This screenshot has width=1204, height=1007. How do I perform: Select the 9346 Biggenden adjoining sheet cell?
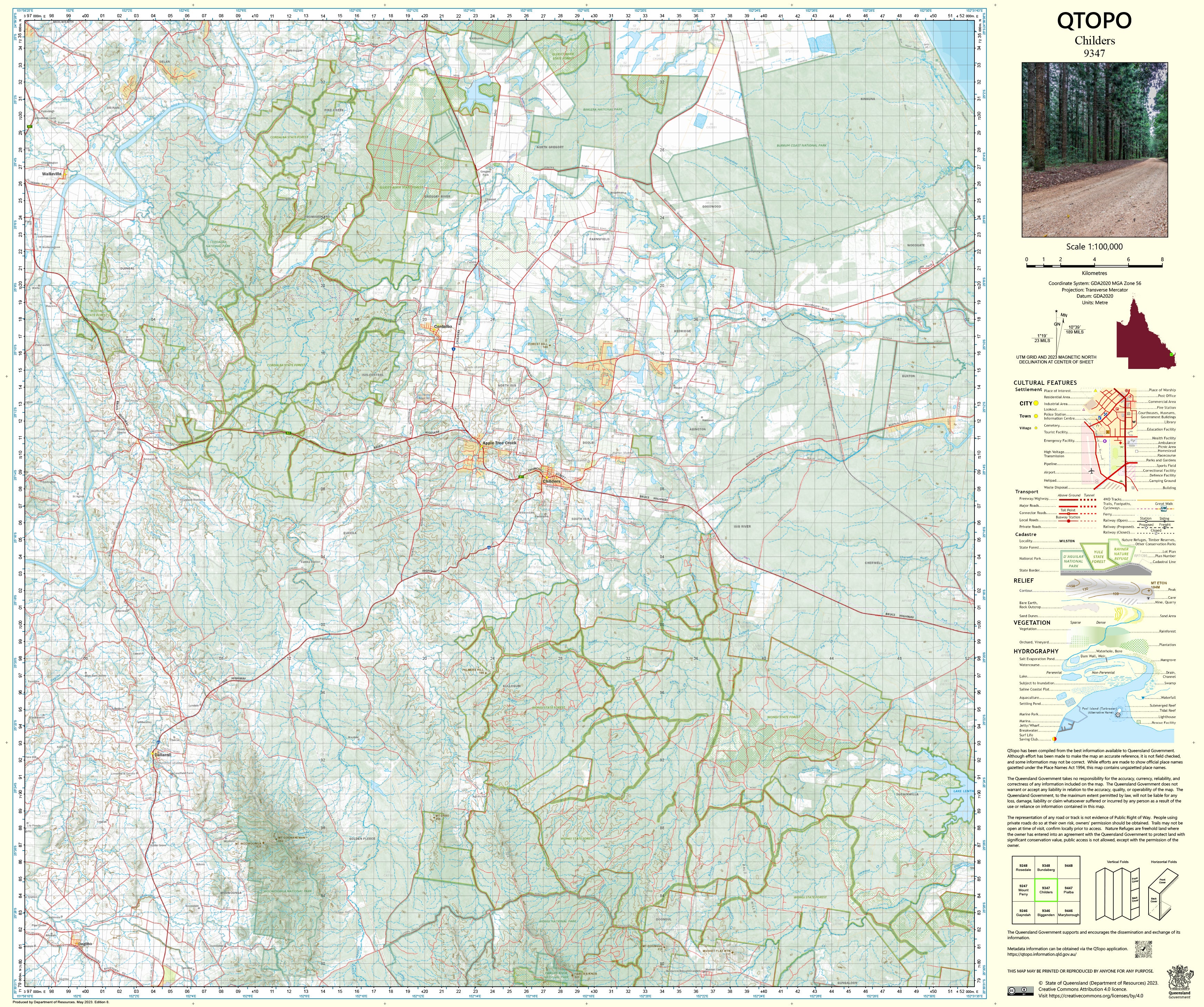pos(1046,913)
